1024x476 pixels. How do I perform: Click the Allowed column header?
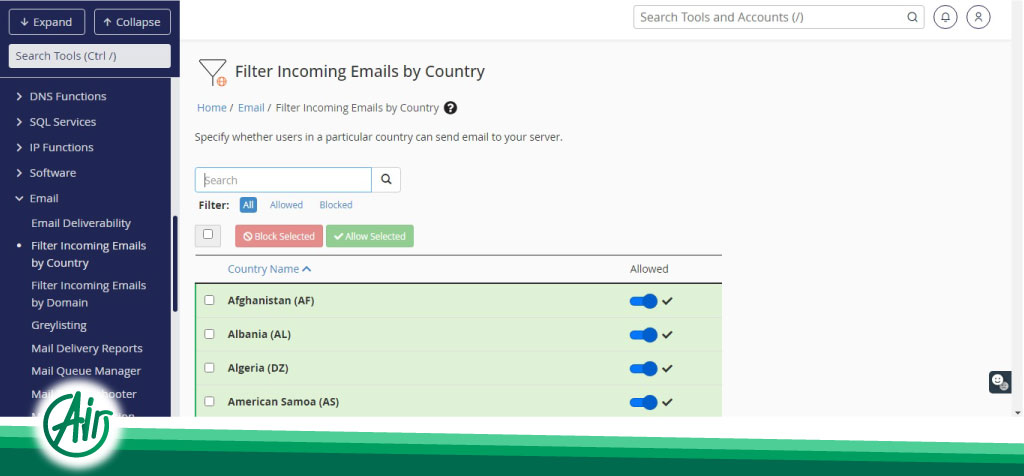(649, 269)
